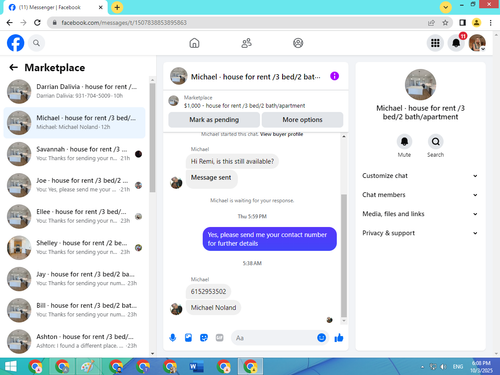Open Joe house for rent conversation

[x=74, y=185]
